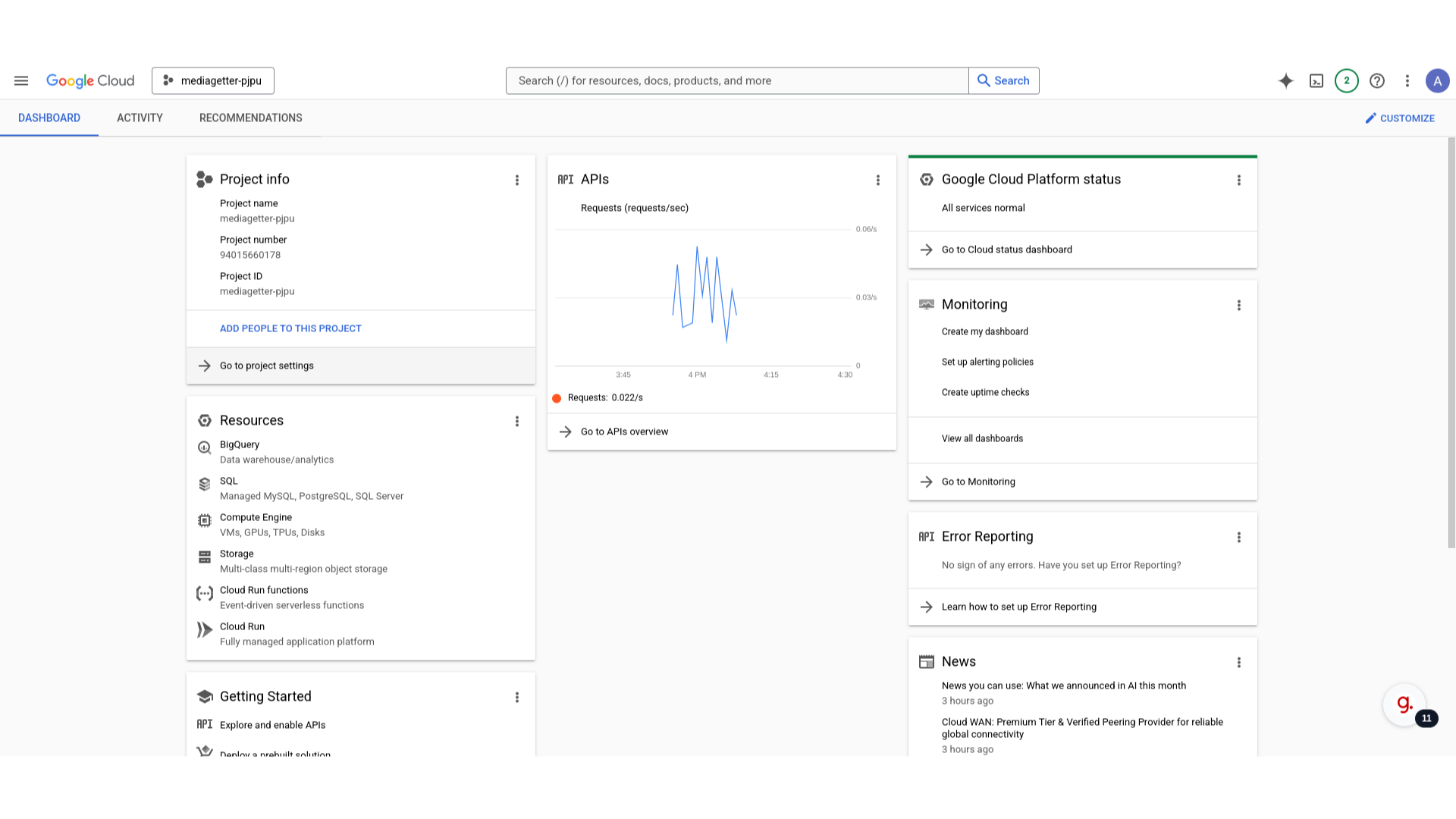The width and height of the screenshot is (1456, 819).
Task: Open Cloud WAN Premium Tier news article
Action: 1082,728
